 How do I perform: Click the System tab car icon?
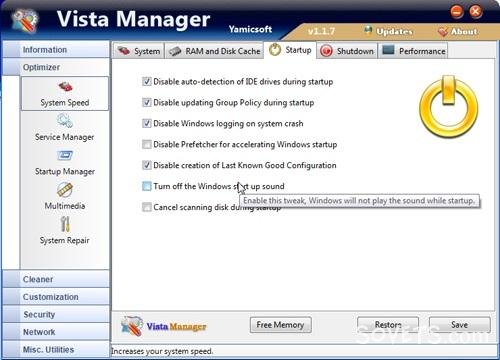click(124, 51)
